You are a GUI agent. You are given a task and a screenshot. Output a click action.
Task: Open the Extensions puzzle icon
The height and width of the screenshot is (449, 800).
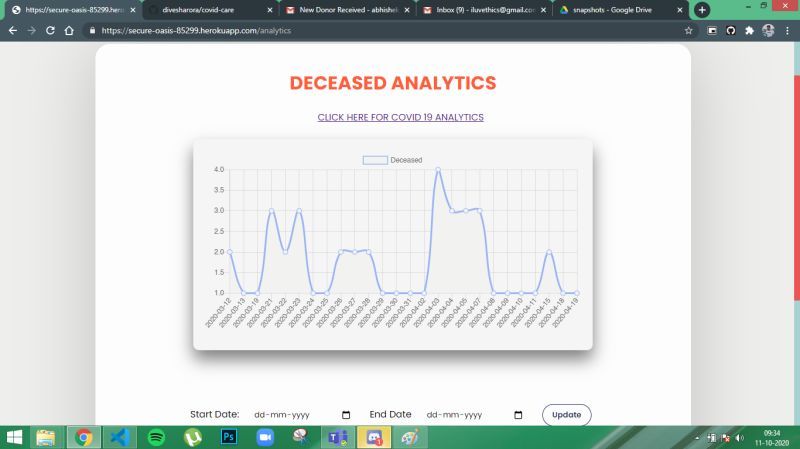click(x=749, y=31)
